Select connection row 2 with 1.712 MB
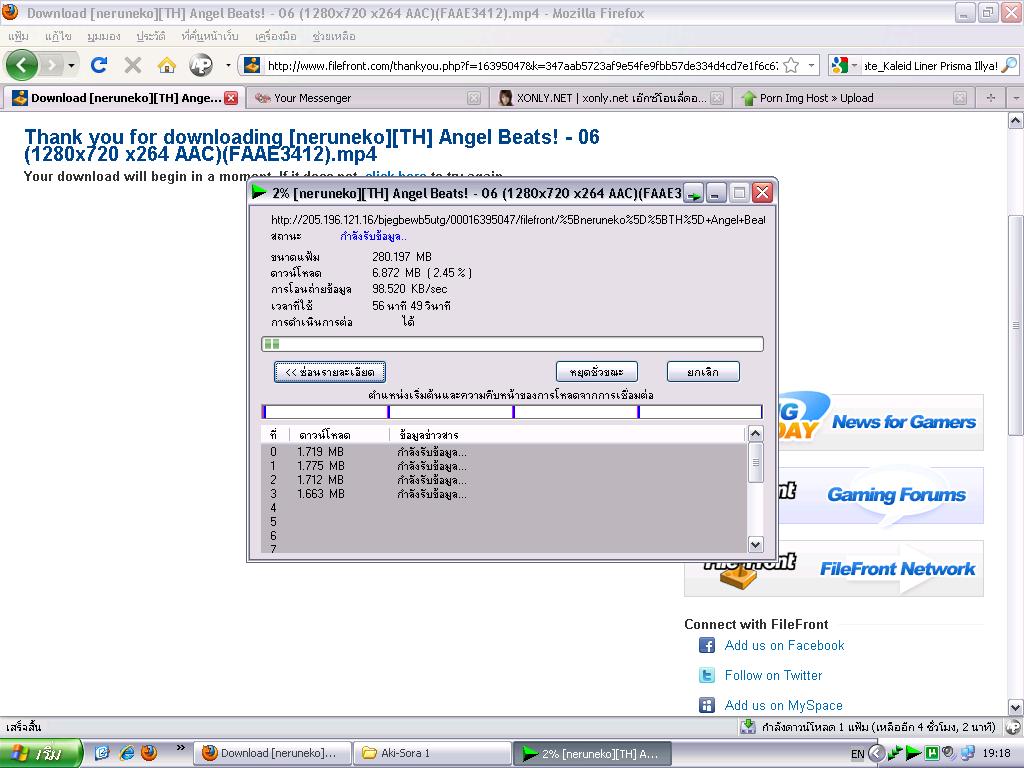The image size is (1024, 768). 503,480
